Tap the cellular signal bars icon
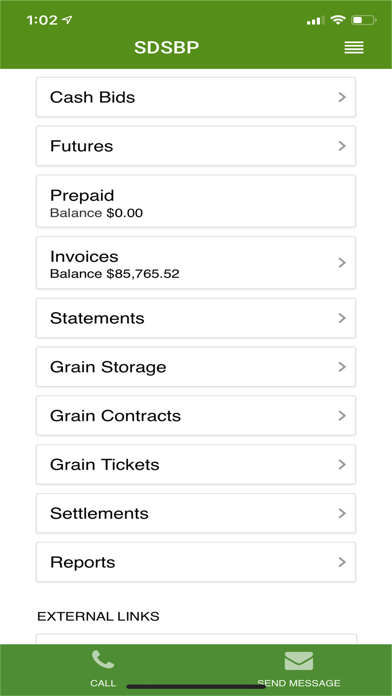Viewport: 392px width, 696px height. 316,21
